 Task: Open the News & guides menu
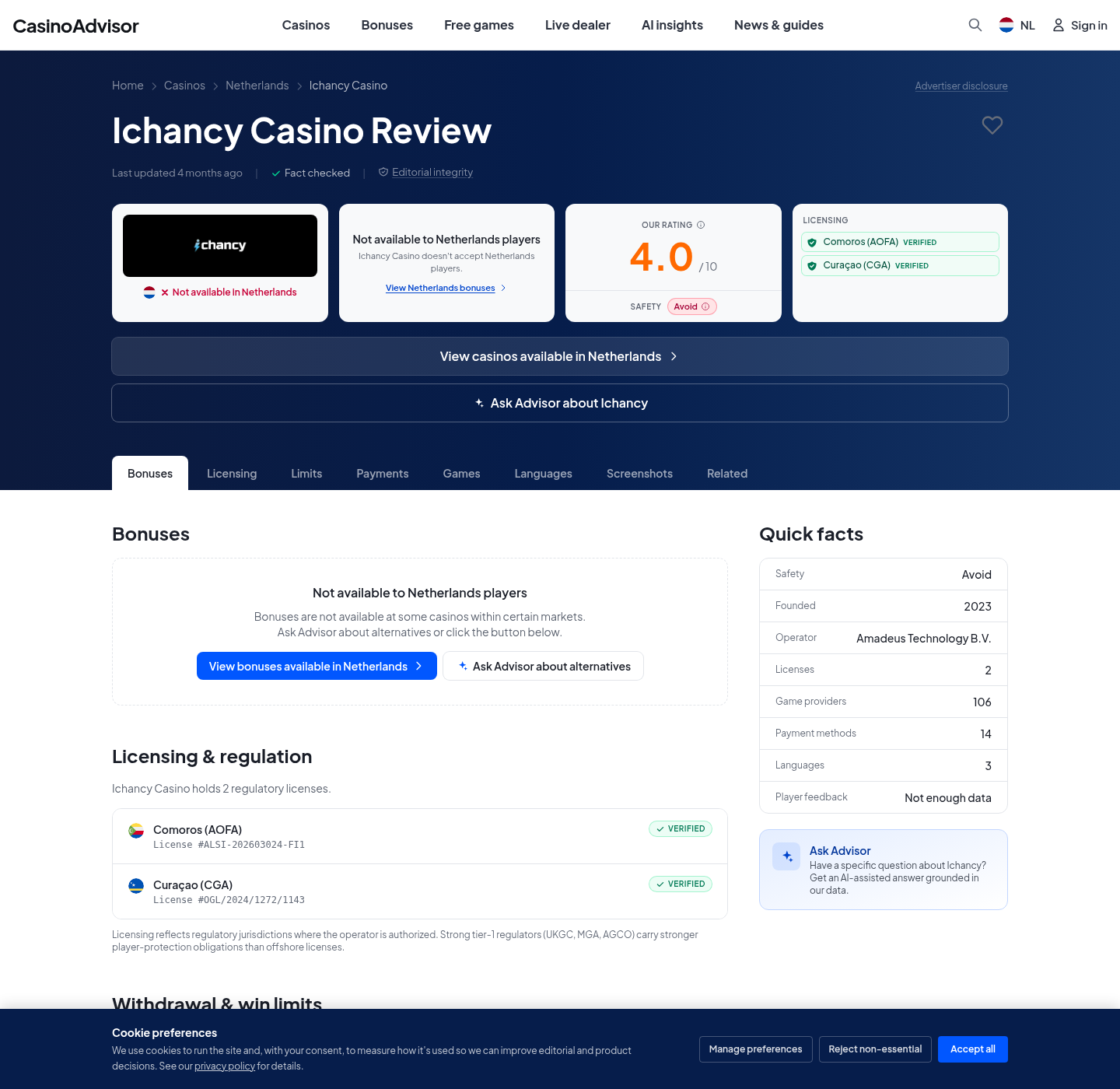[x=779, y=25]
